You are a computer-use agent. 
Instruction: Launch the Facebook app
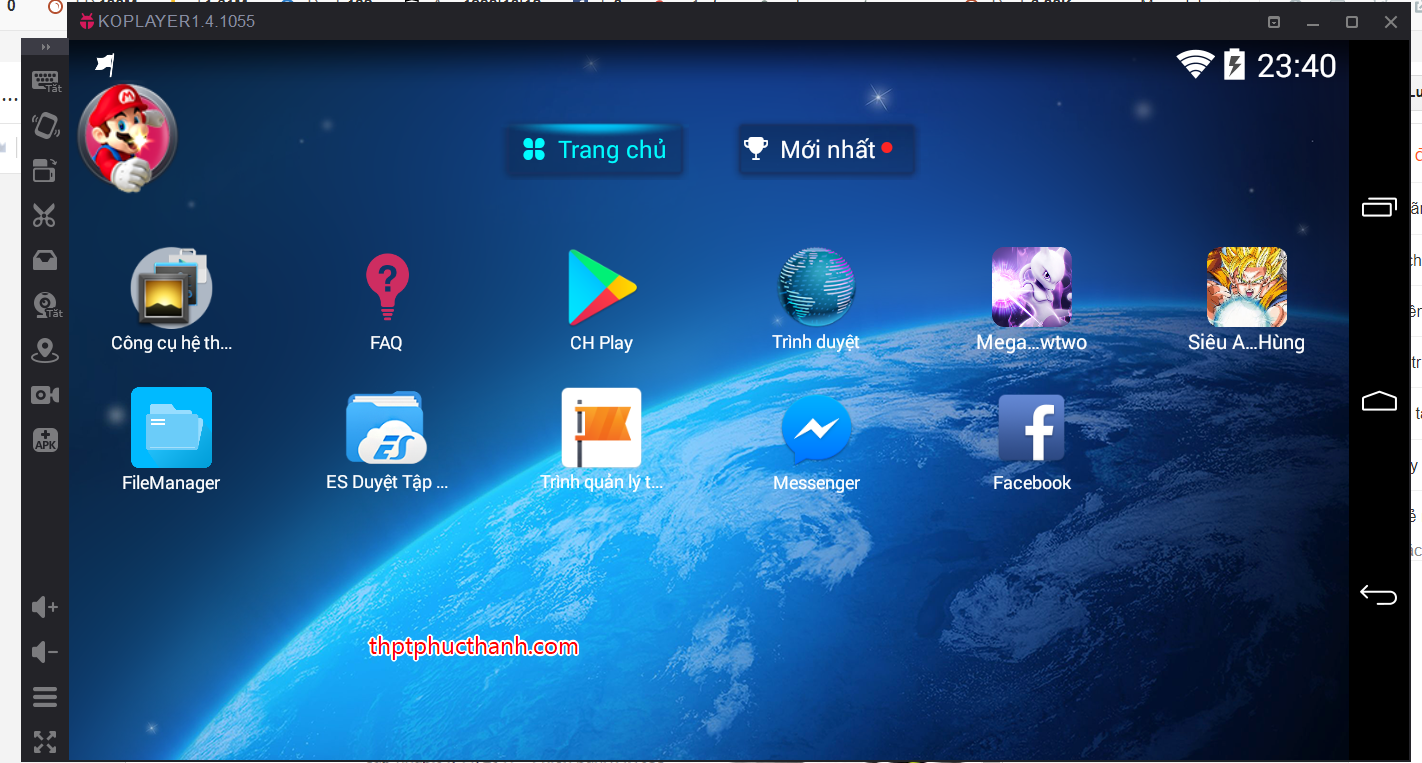(1032, 441)
